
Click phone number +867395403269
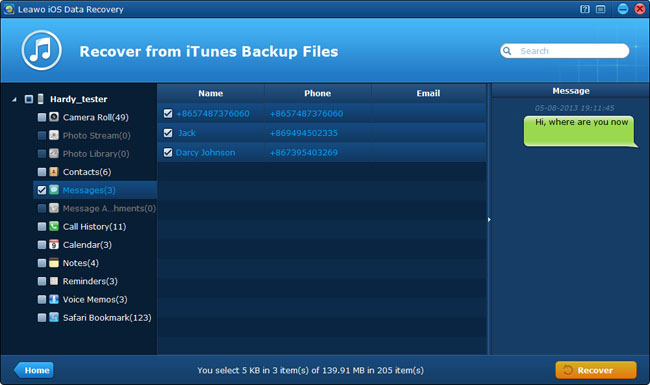click(304, 153)
